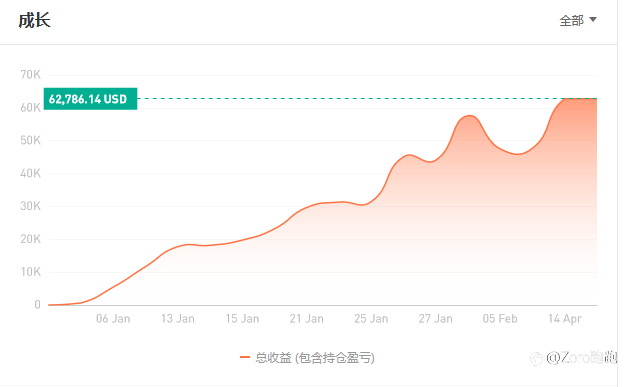Image resolution: width=625 pixels, height=387 pixels.
Task: Select the 21 Jan axis label
Action: click(307, 319)
